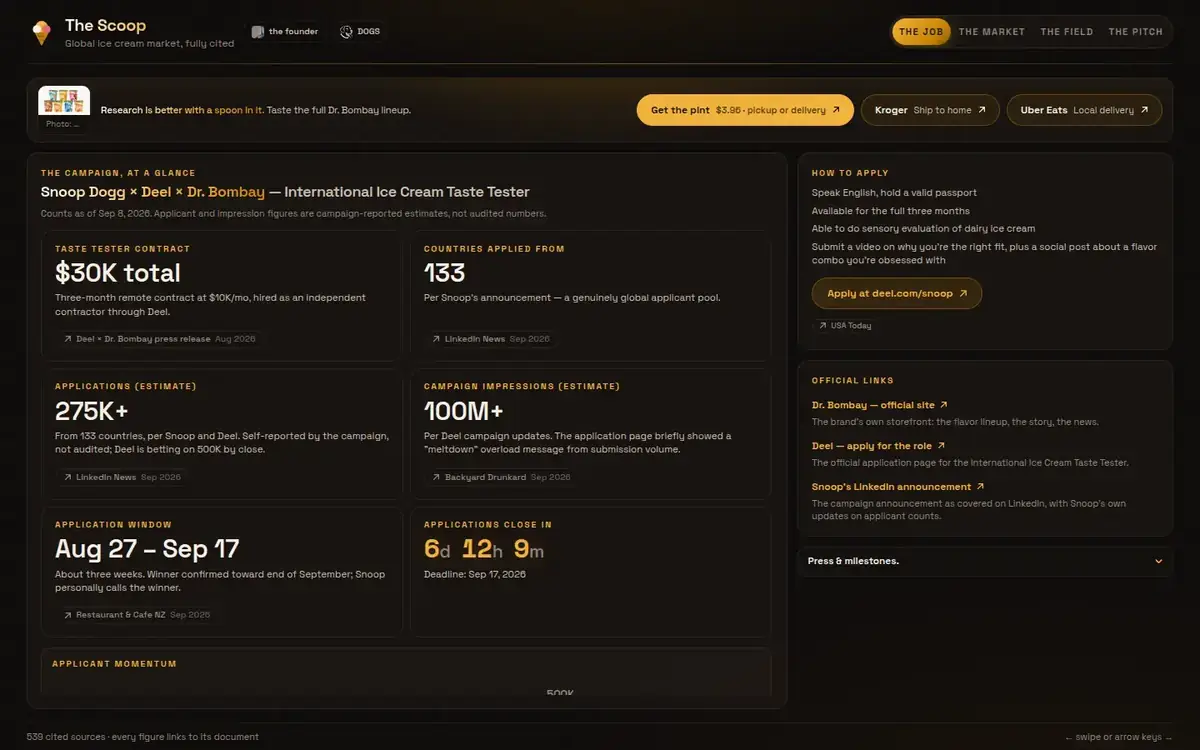Switch to THE PITCH tab
This screenshot has width=1200, height=750.
click(x=1135, y=32)
